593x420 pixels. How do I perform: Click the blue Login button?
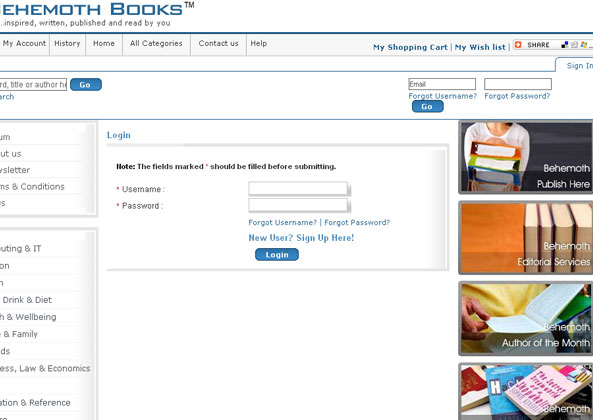(x=277, y=255)
